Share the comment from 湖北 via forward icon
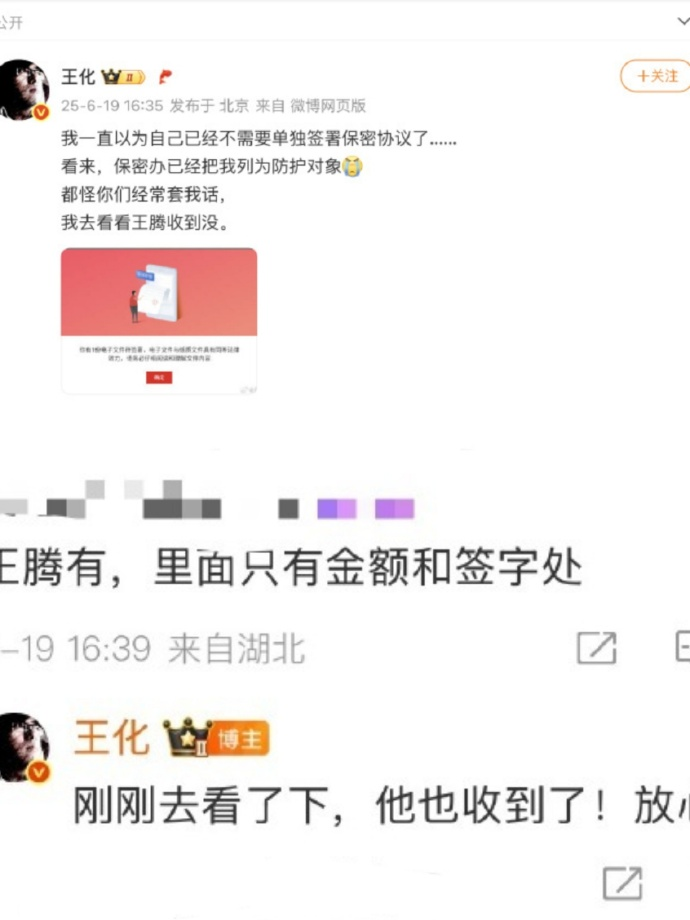 point(597,648)
